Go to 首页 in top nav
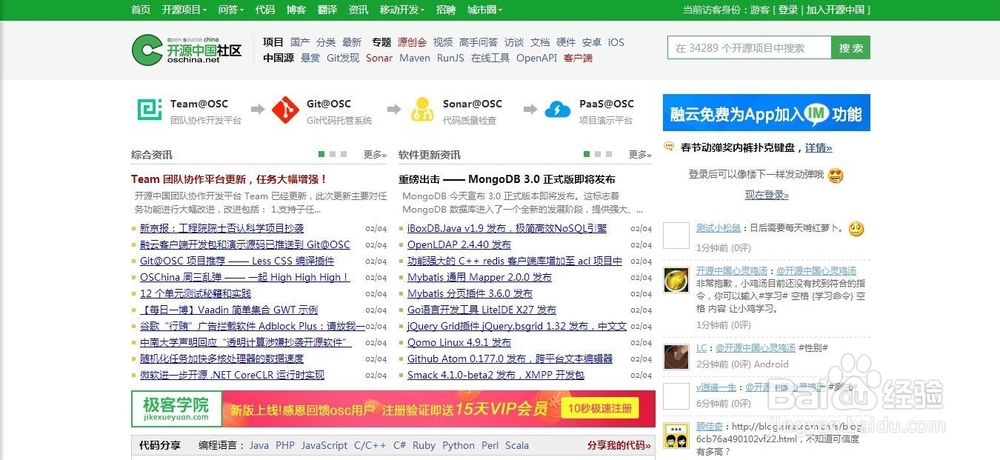 click(x=141, y=10)
